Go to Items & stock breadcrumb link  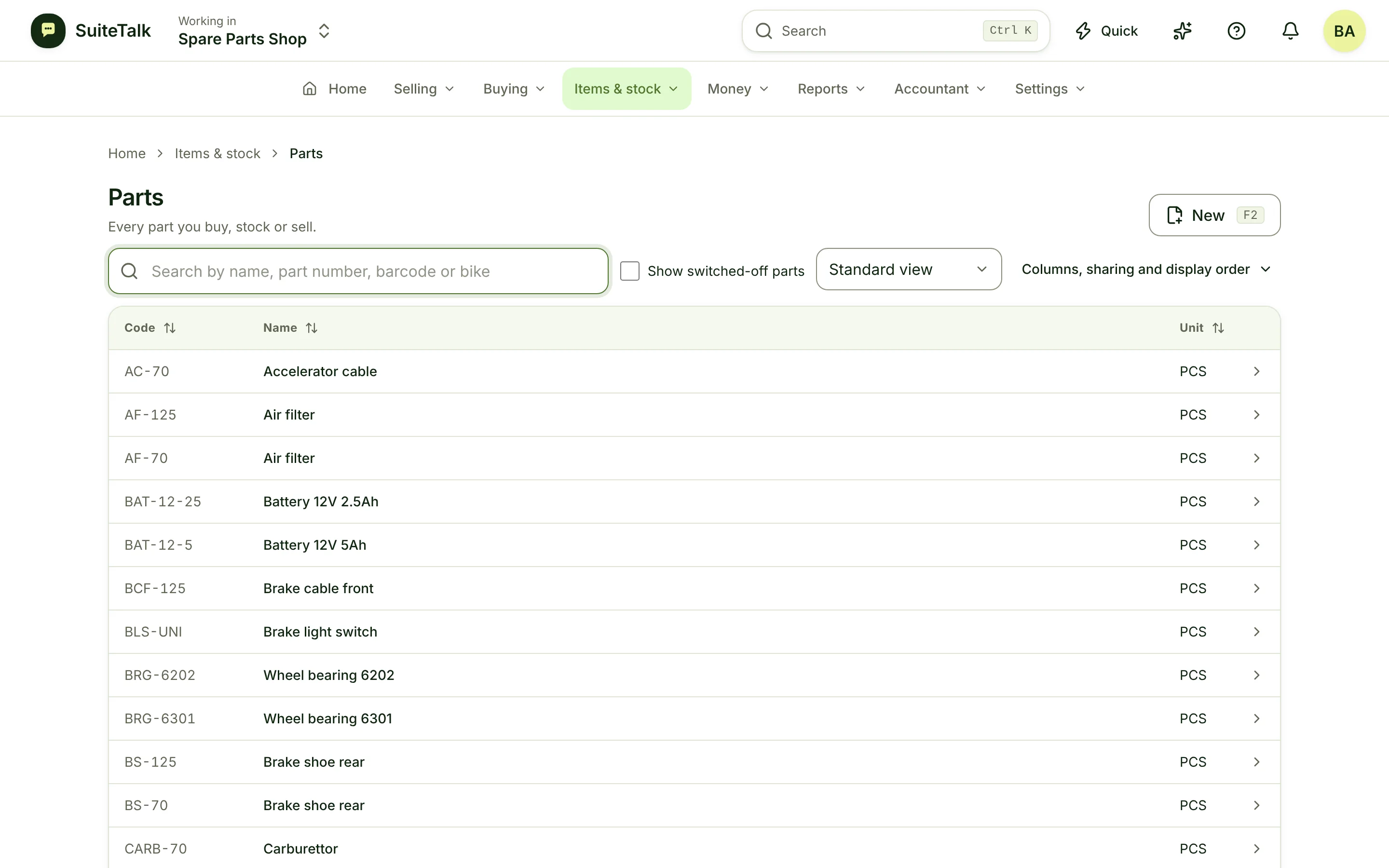(x=218, y=153)
